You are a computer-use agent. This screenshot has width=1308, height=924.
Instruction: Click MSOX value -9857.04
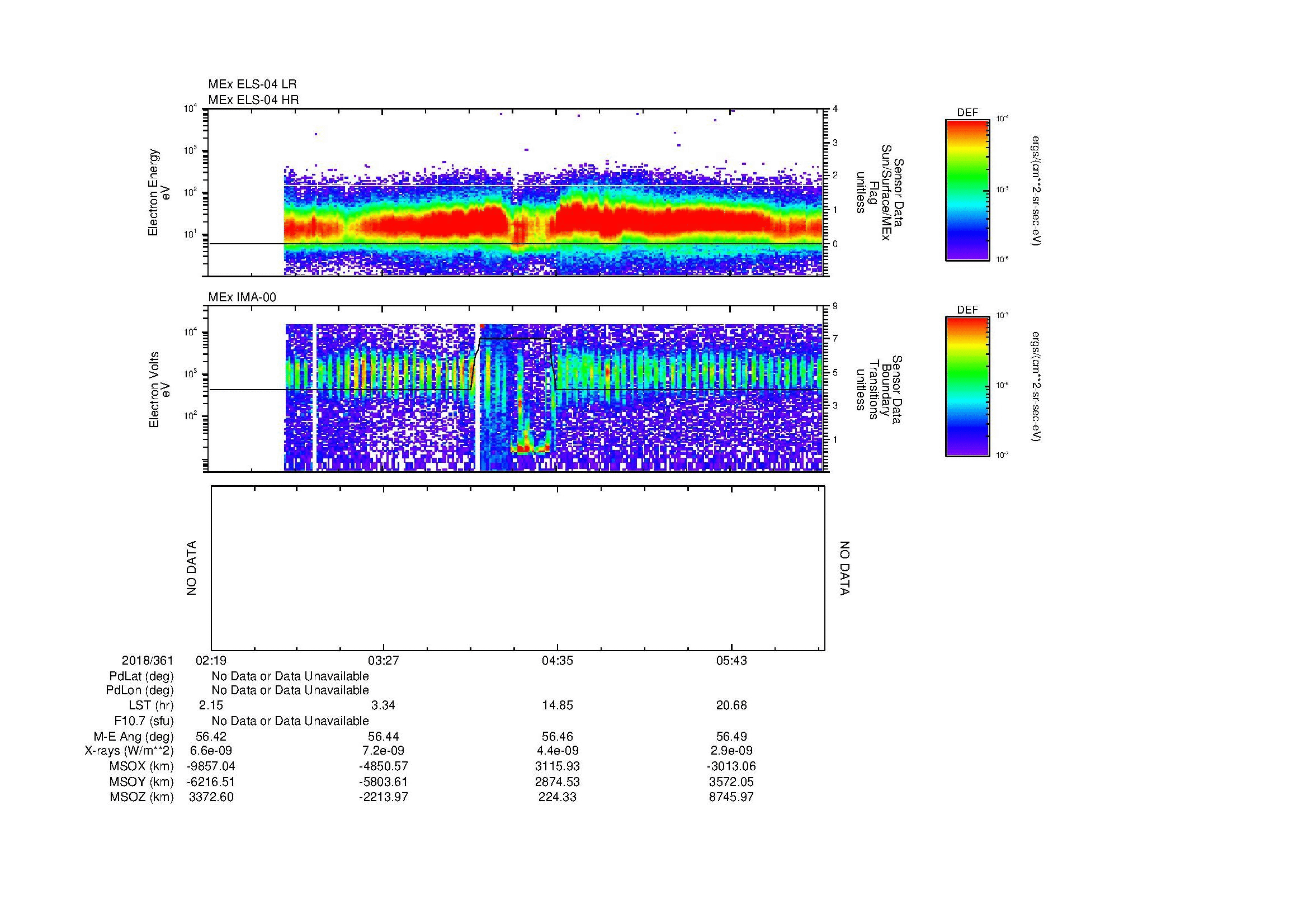(211, 766)
